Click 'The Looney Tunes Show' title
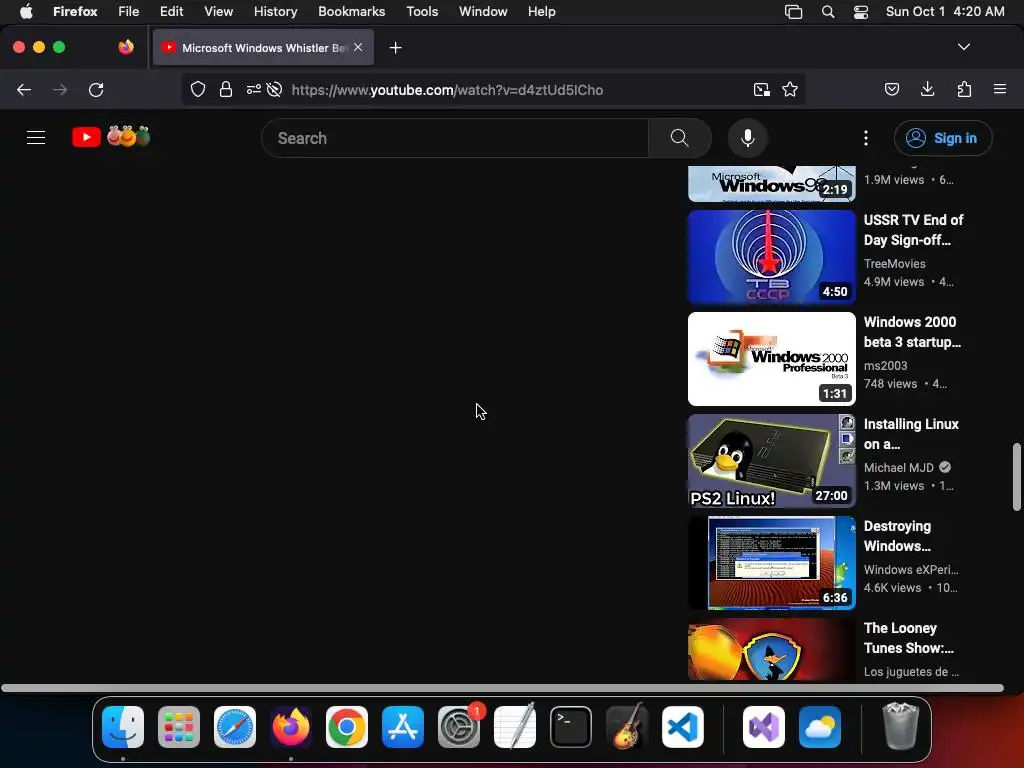 point(908,637)
